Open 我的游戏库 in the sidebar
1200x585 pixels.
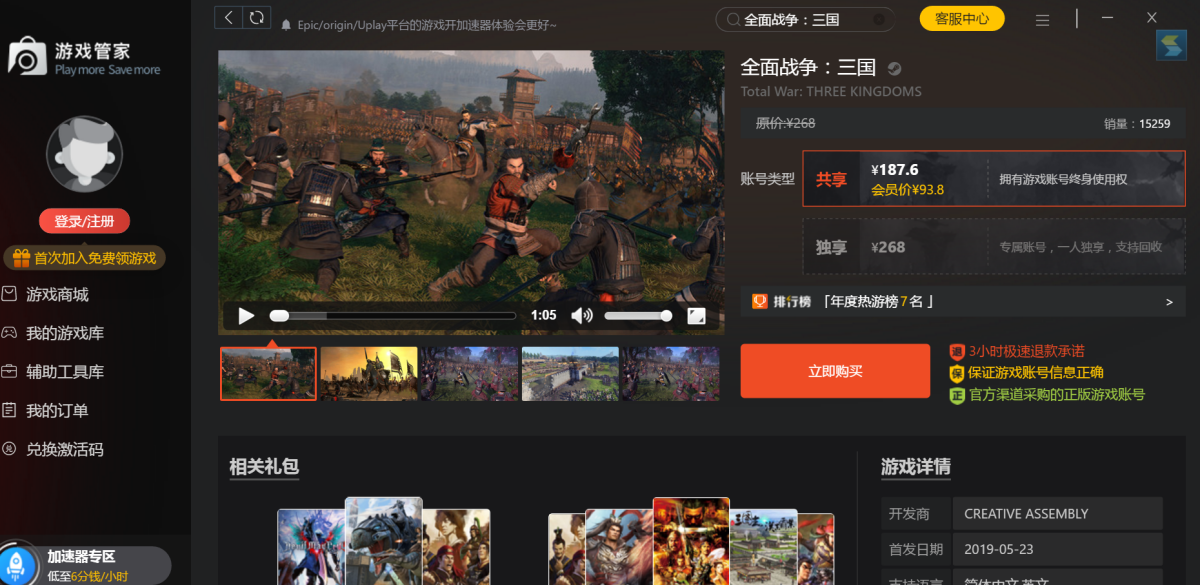tap(65, 333)
